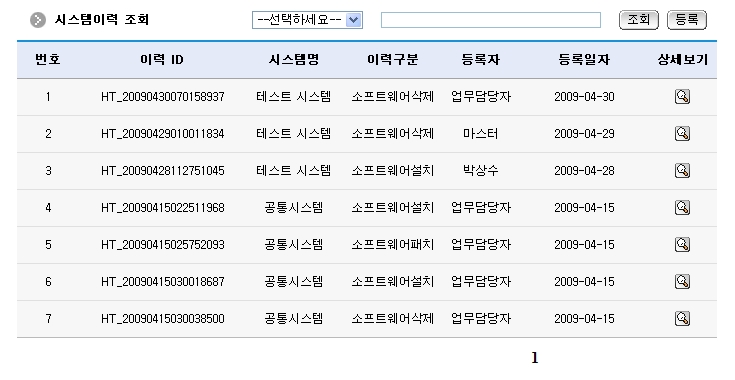735x380 pixels.
Task: View details of HT_20090415030038500
Action: 682,319
